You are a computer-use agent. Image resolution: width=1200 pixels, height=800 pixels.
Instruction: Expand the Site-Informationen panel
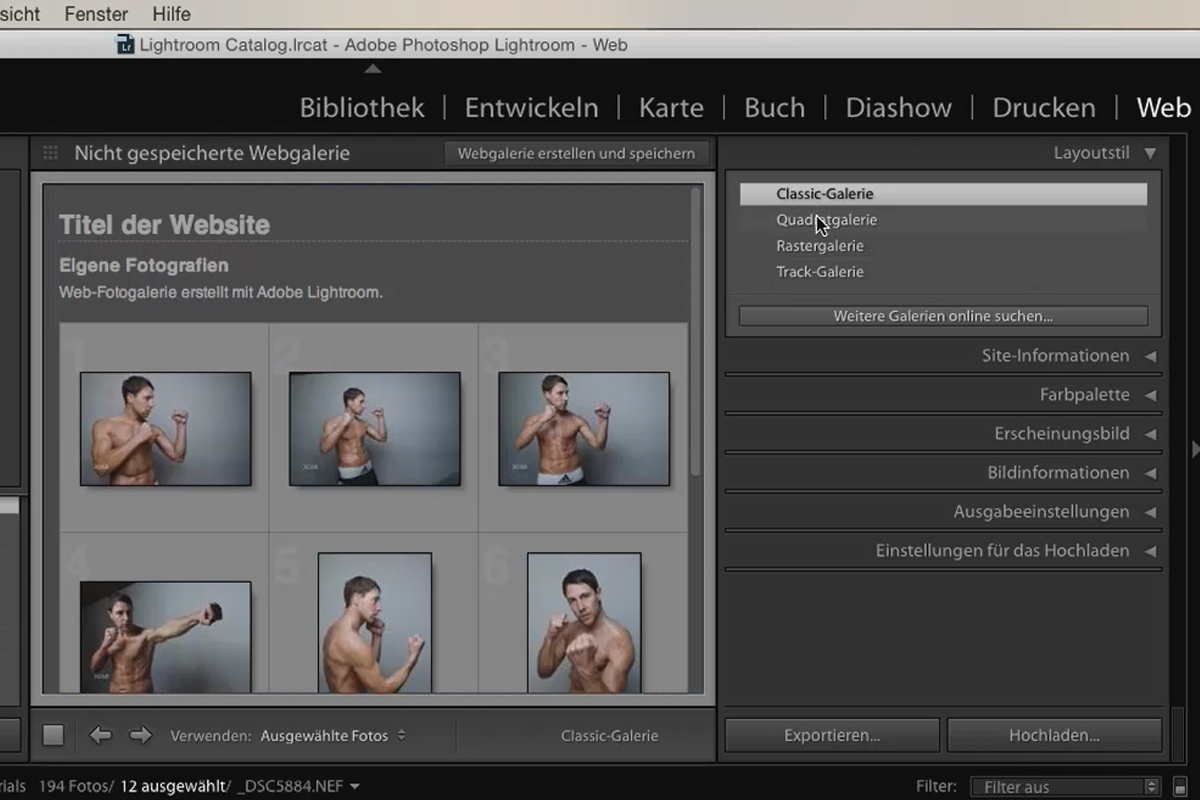(1150, 356)
